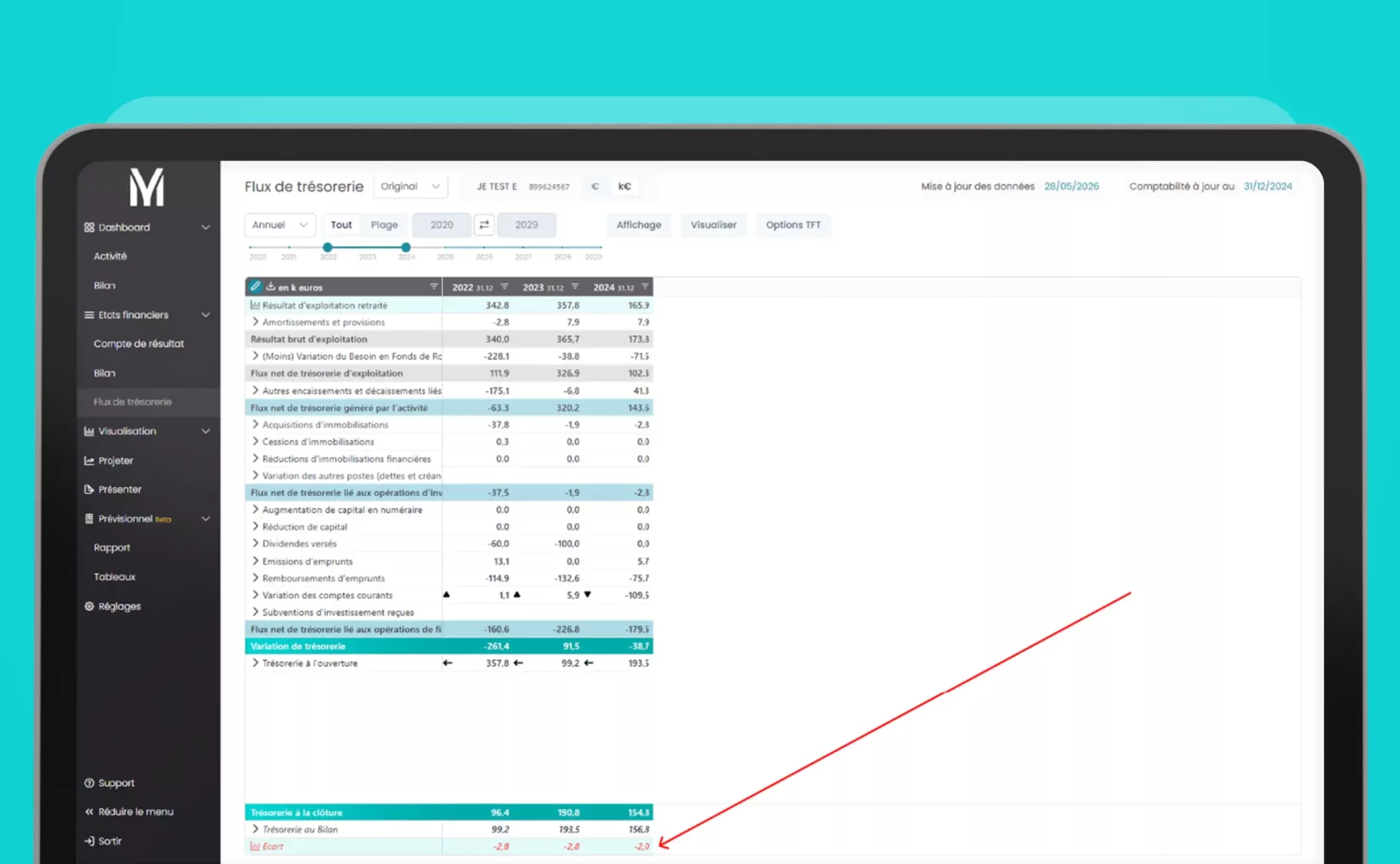Click the Bilan item under Dashboard
The height and width of the screenshot is (864, 1400).
coord(105,285)
